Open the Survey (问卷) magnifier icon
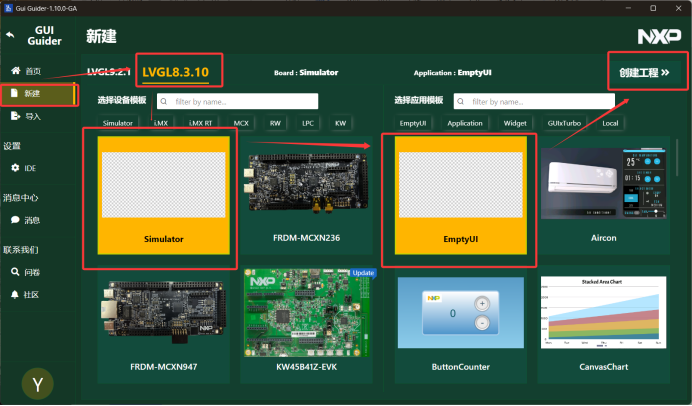Screen dimensions: 692x406 [x=15, y=272]
